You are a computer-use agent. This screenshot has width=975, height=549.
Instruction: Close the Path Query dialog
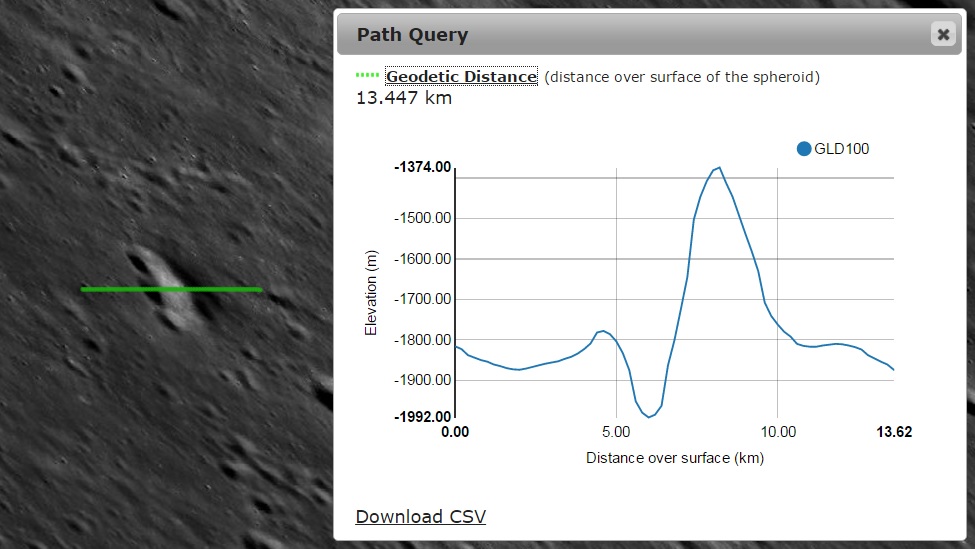tap(942, 35)
